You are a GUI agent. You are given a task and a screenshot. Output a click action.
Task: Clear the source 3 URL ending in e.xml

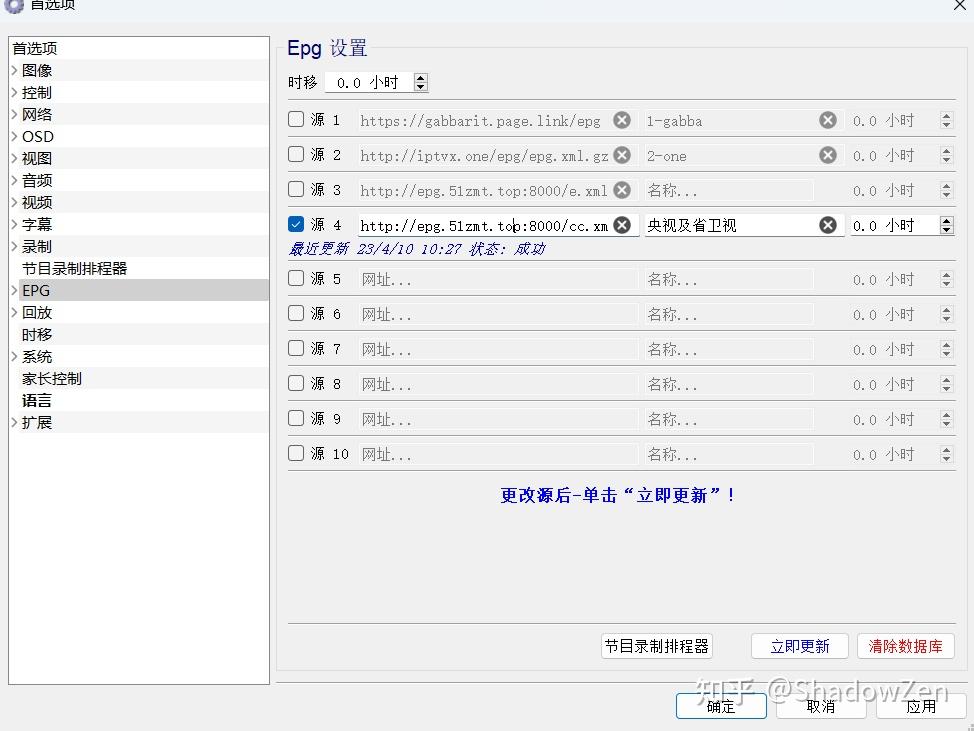click(x=621, y=189)
